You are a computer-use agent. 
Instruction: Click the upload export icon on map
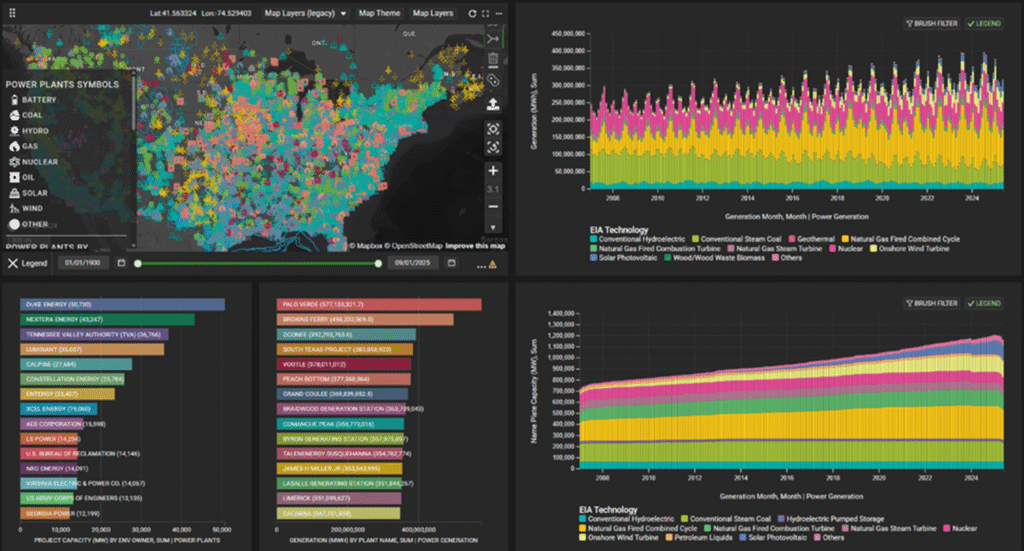coord(493,104)
